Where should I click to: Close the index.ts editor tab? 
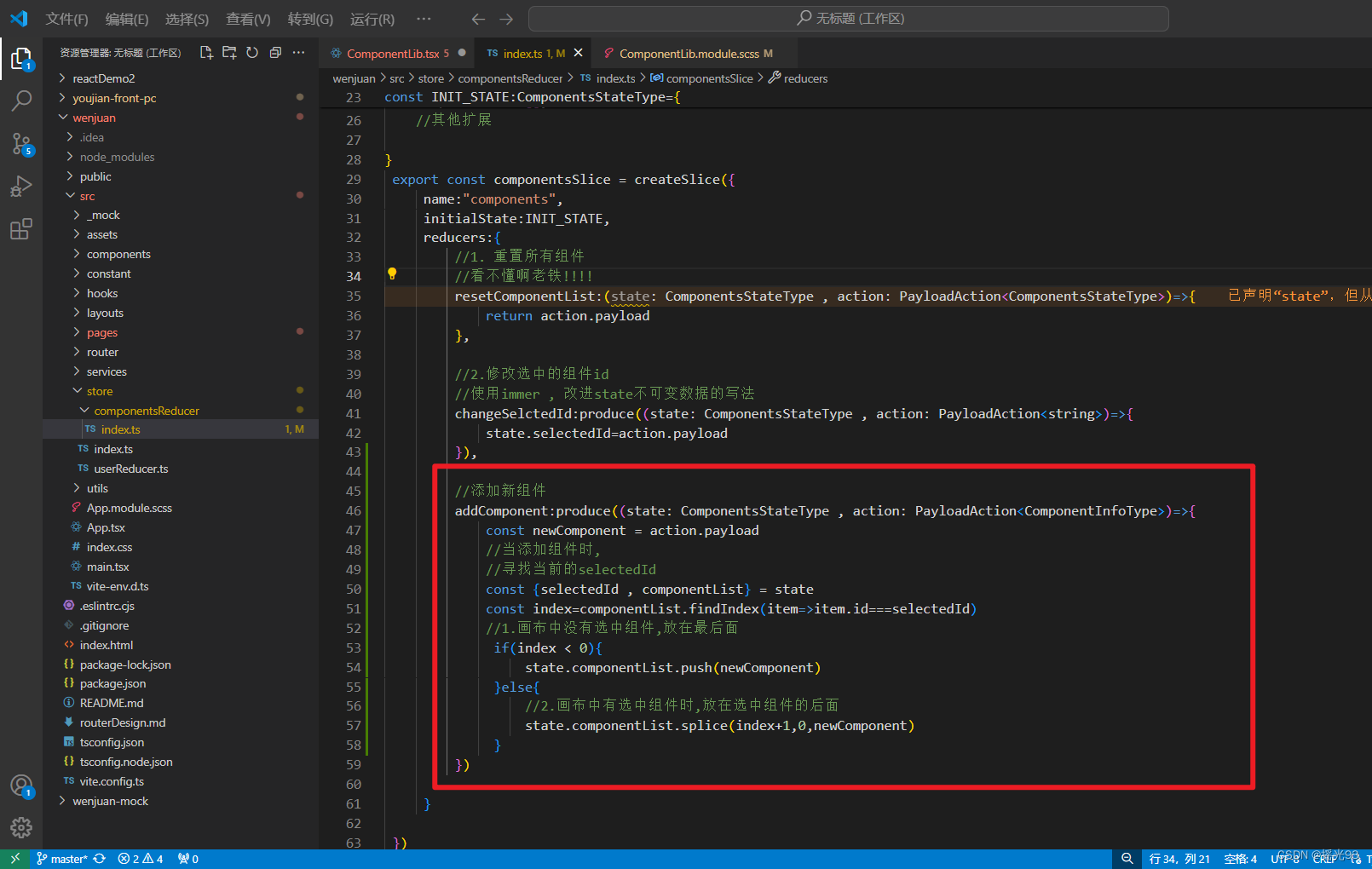tap(579, 53)
